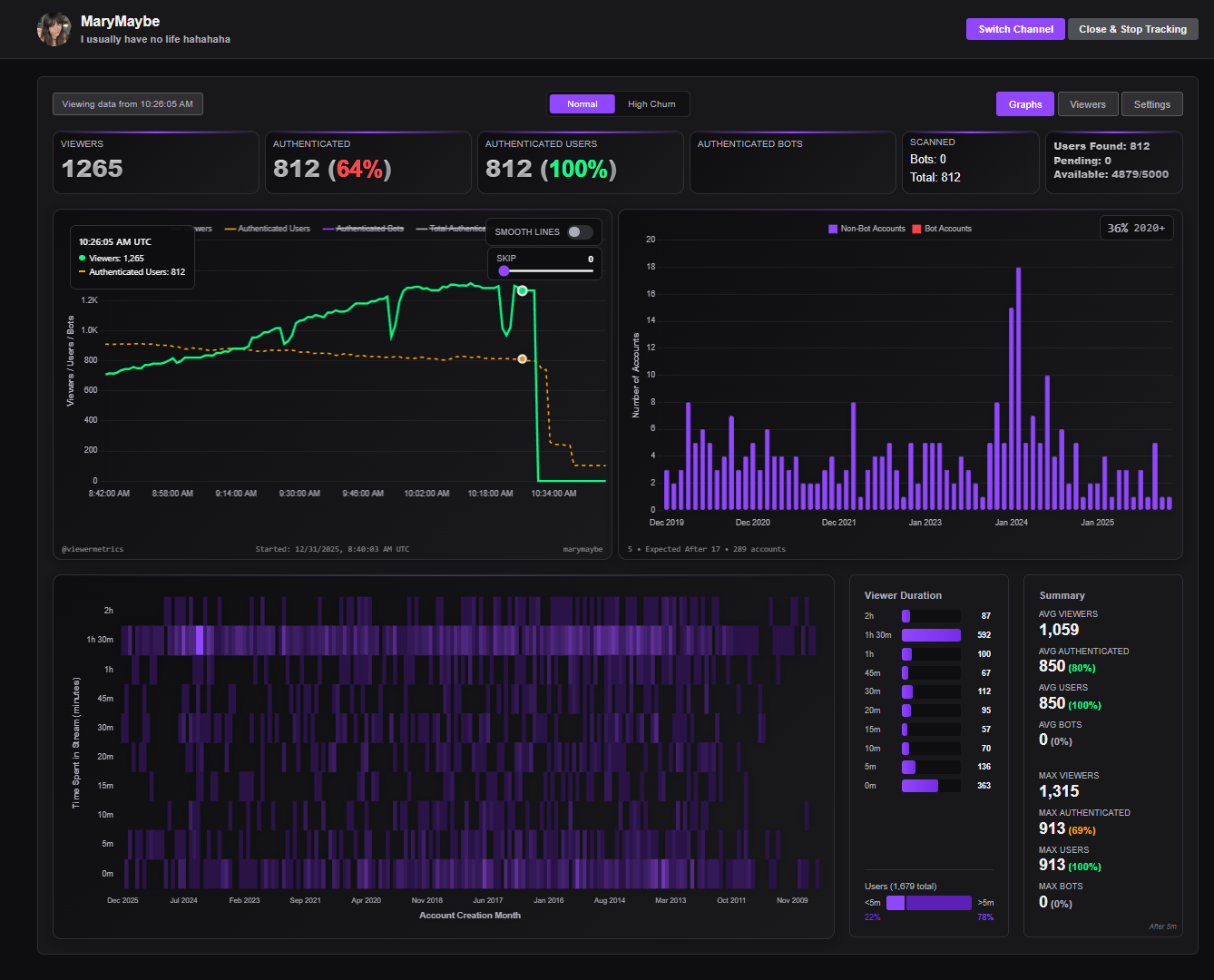Screen dimensions: 1214x980
Task: Click the orange authenticated users data point
Action: click(x=522, y=359)
